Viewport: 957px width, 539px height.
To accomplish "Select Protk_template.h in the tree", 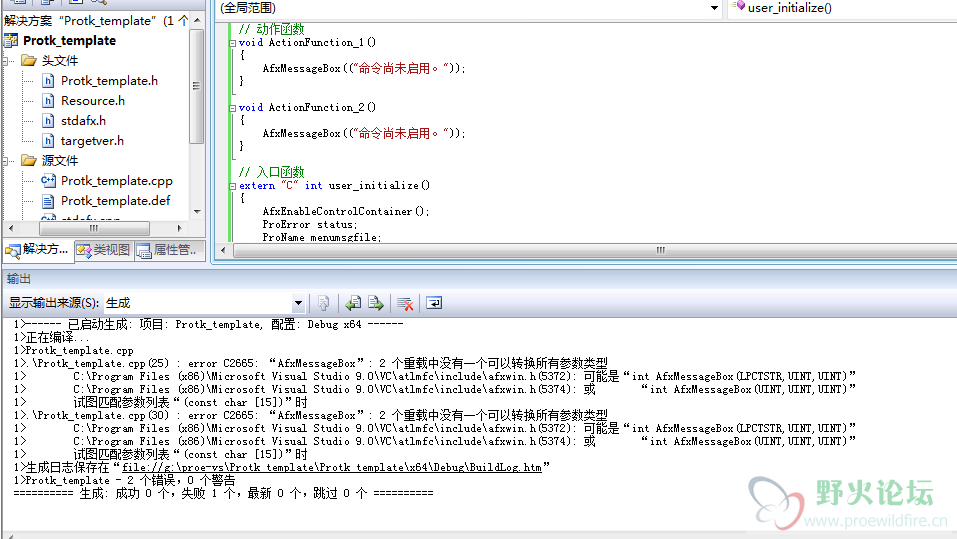I will coord(109,81).
